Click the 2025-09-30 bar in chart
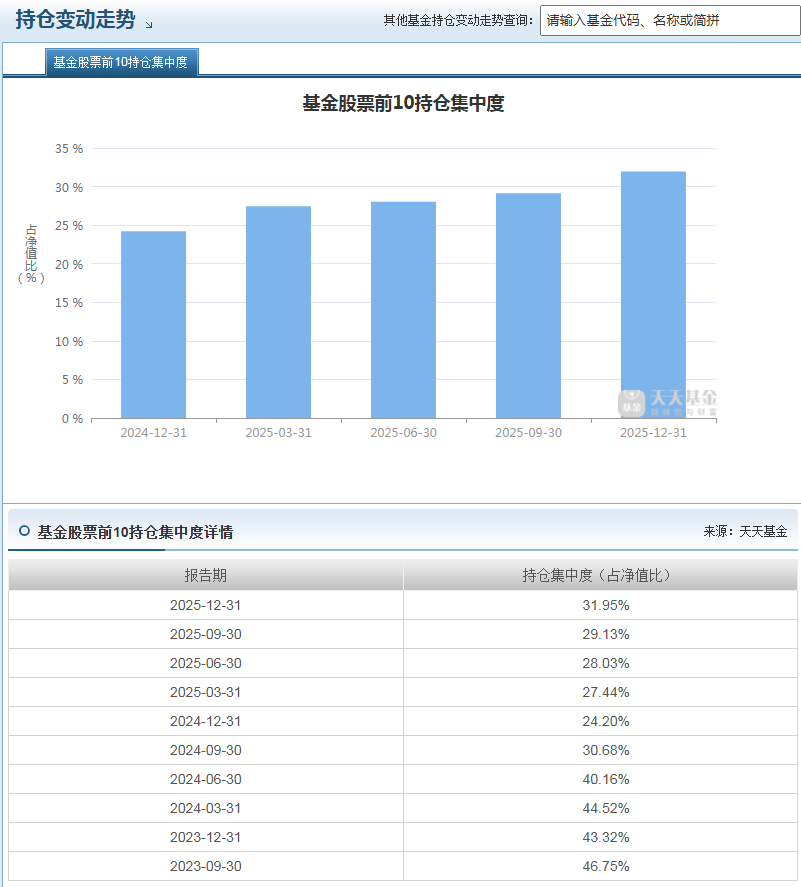 tap(528, 305)
